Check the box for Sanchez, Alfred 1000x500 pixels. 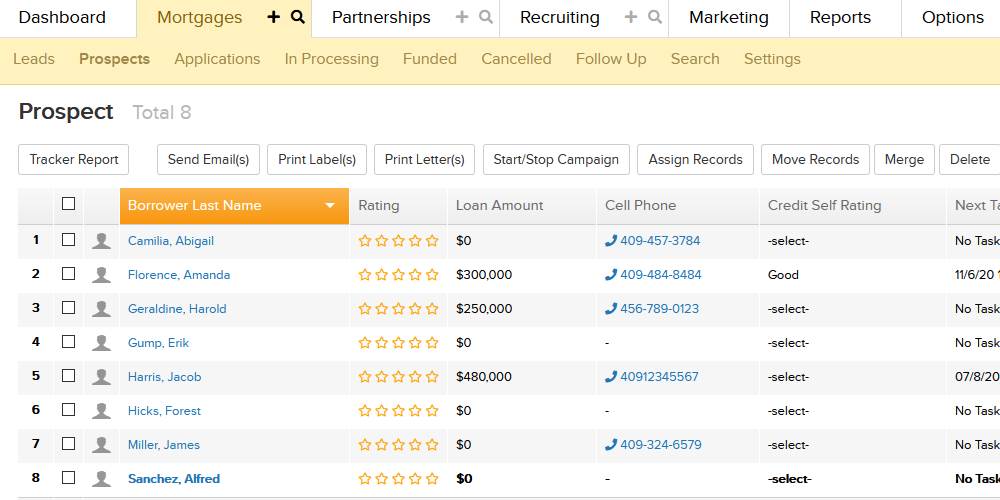tap(68, 478)
